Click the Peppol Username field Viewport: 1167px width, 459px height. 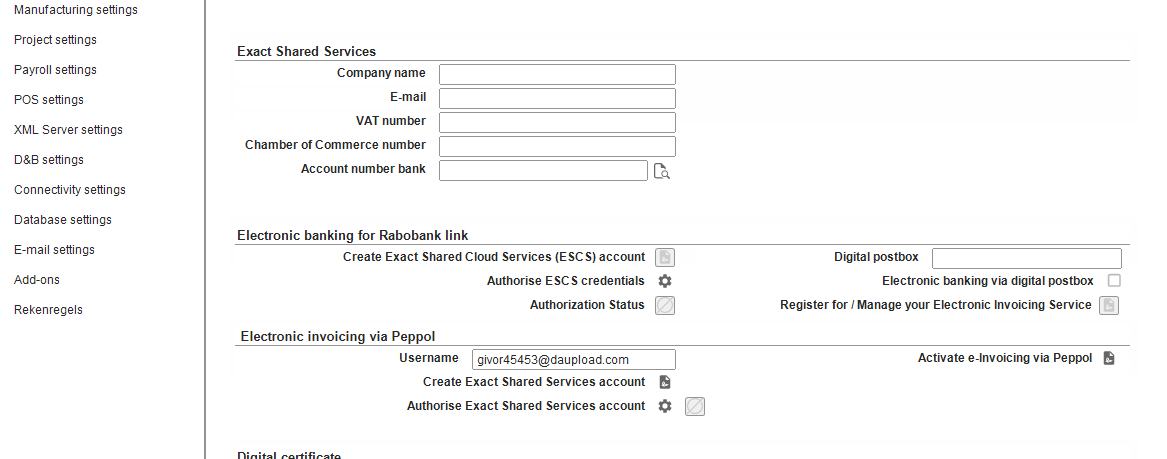[x=573, y=359]
